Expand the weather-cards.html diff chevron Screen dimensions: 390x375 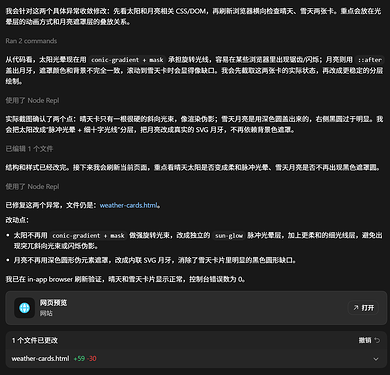[376, 359]
